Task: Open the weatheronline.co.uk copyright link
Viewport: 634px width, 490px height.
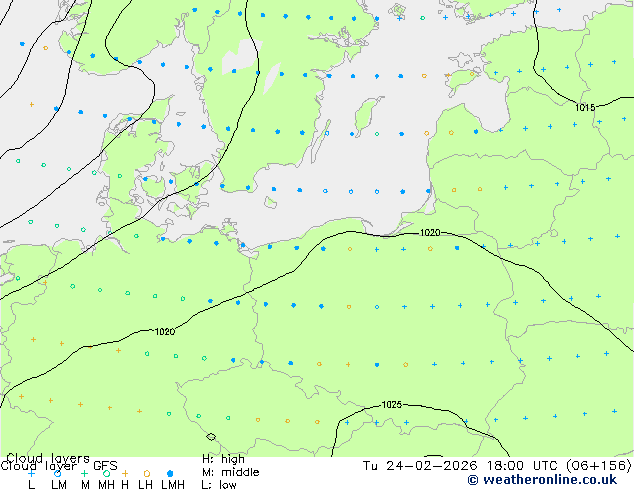Action: [x=542, y=480]
